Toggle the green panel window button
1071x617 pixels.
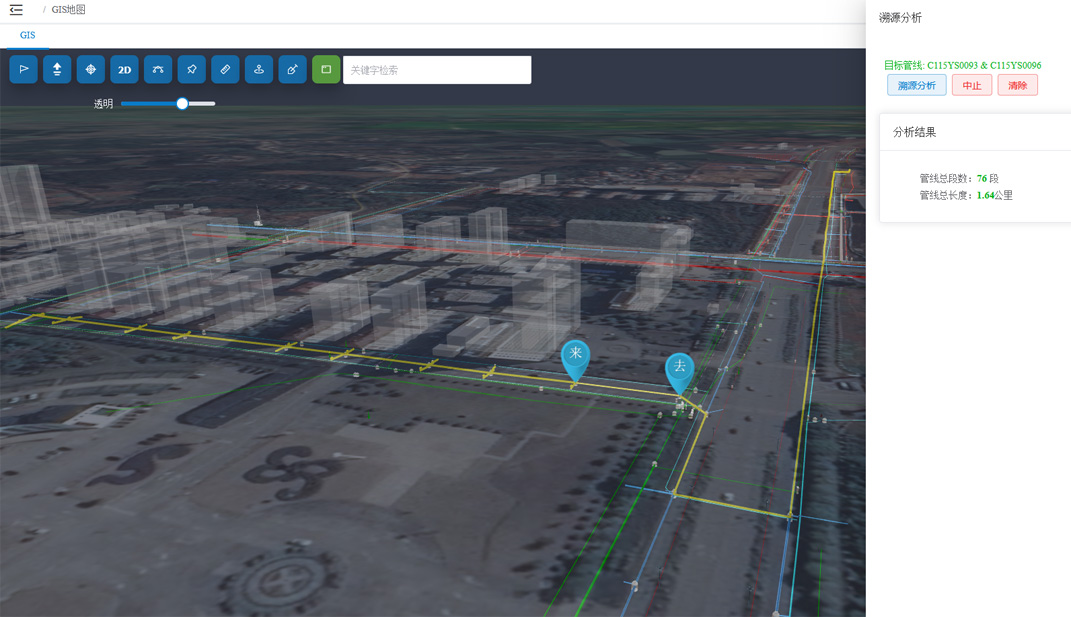coord(326,69)
